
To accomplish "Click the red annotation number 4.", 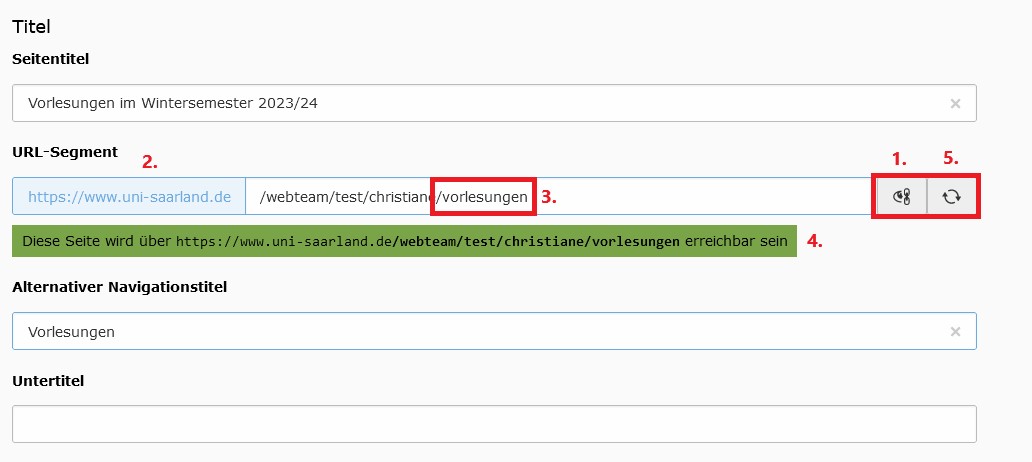I will click(x=815, y=242).
